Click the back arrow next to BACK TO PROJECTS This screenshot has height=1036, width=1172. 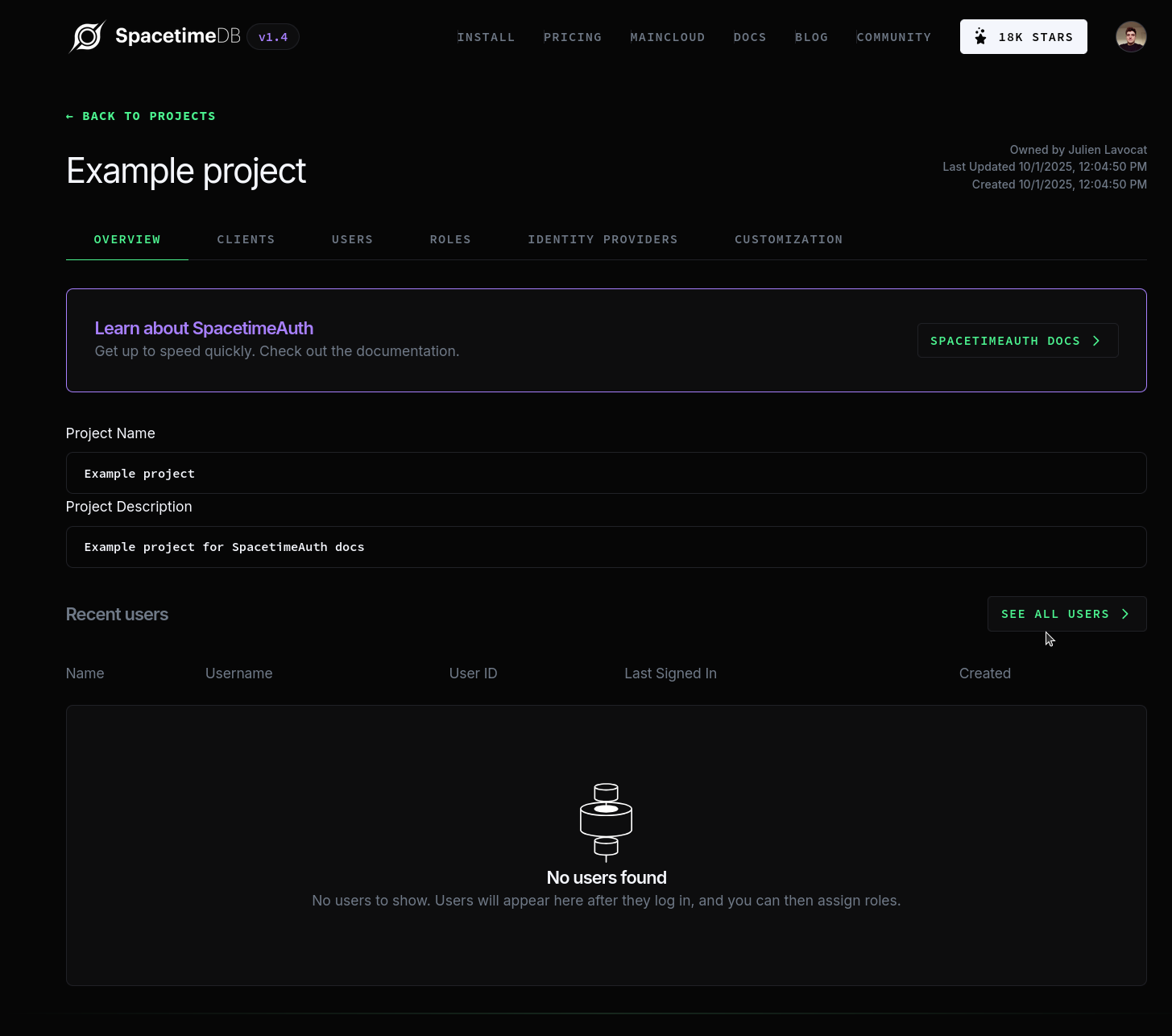(x=69, y=116)
